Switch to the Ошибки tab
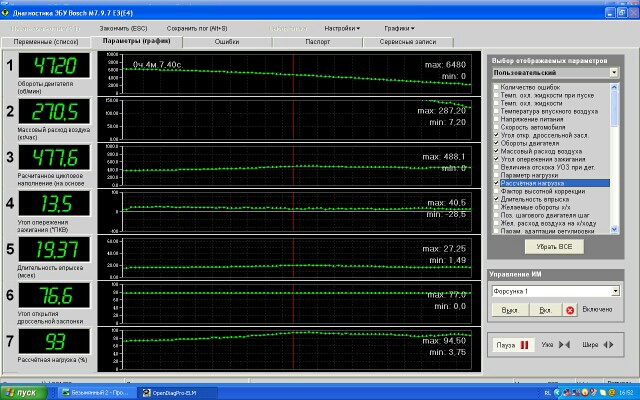640x400 pixels. [227, 42]
